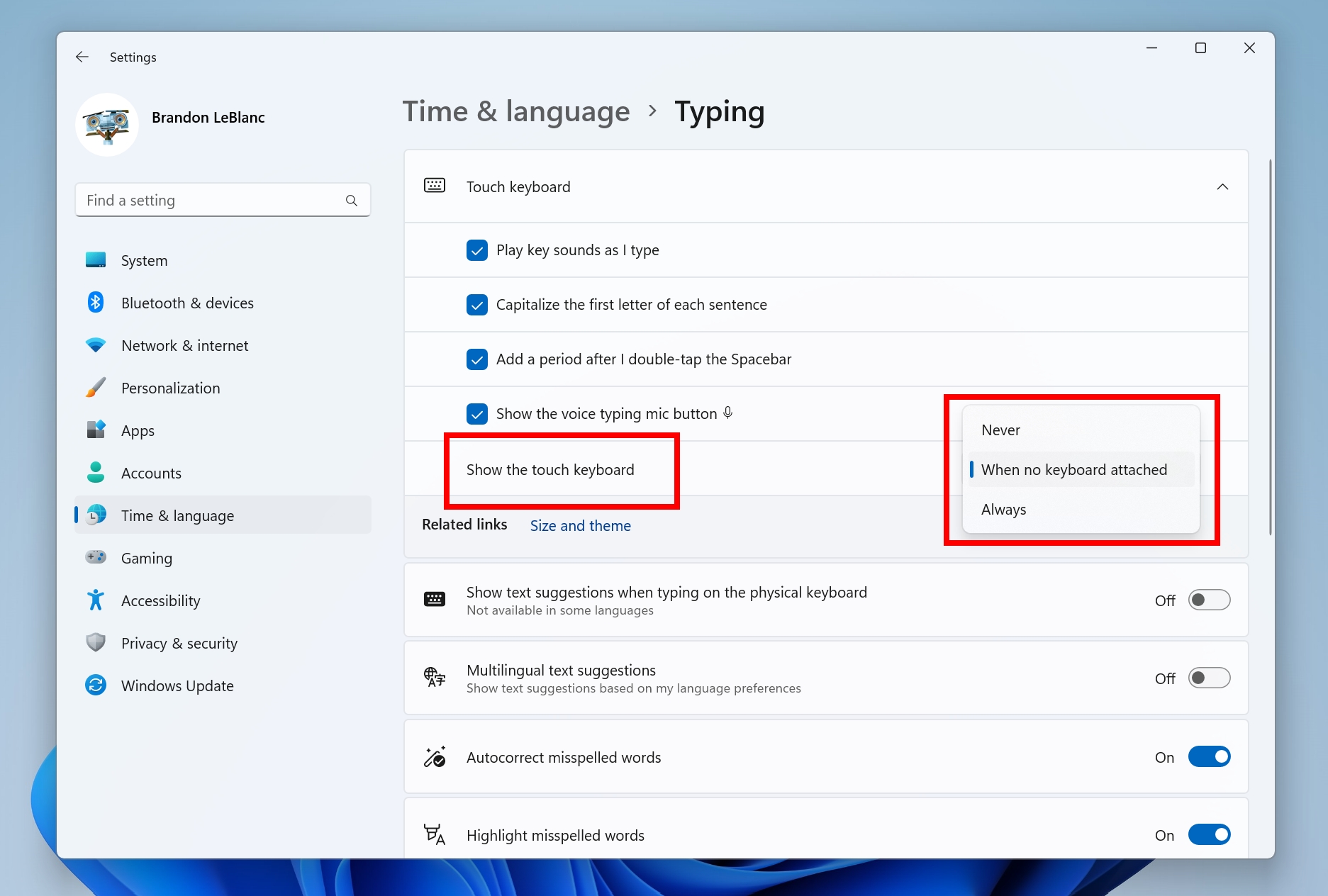Click the voice typing microphone icon
Screen dimensions: 1328x896
(x=728, y=413)
